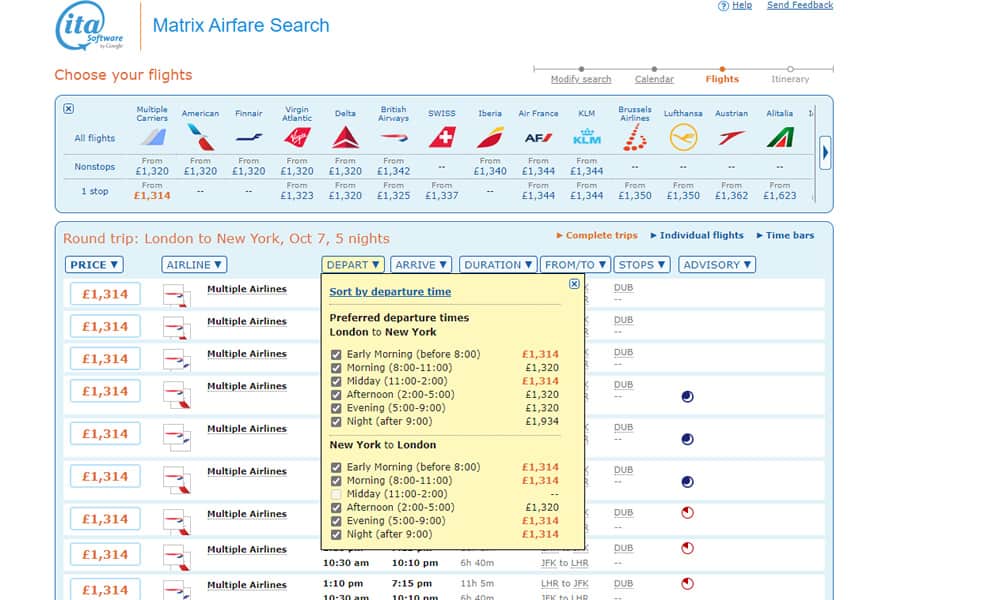The image size is (1000, 600).
Task: Go to the Modify search step
Action: pyautogui.click(x=581, y=79)
